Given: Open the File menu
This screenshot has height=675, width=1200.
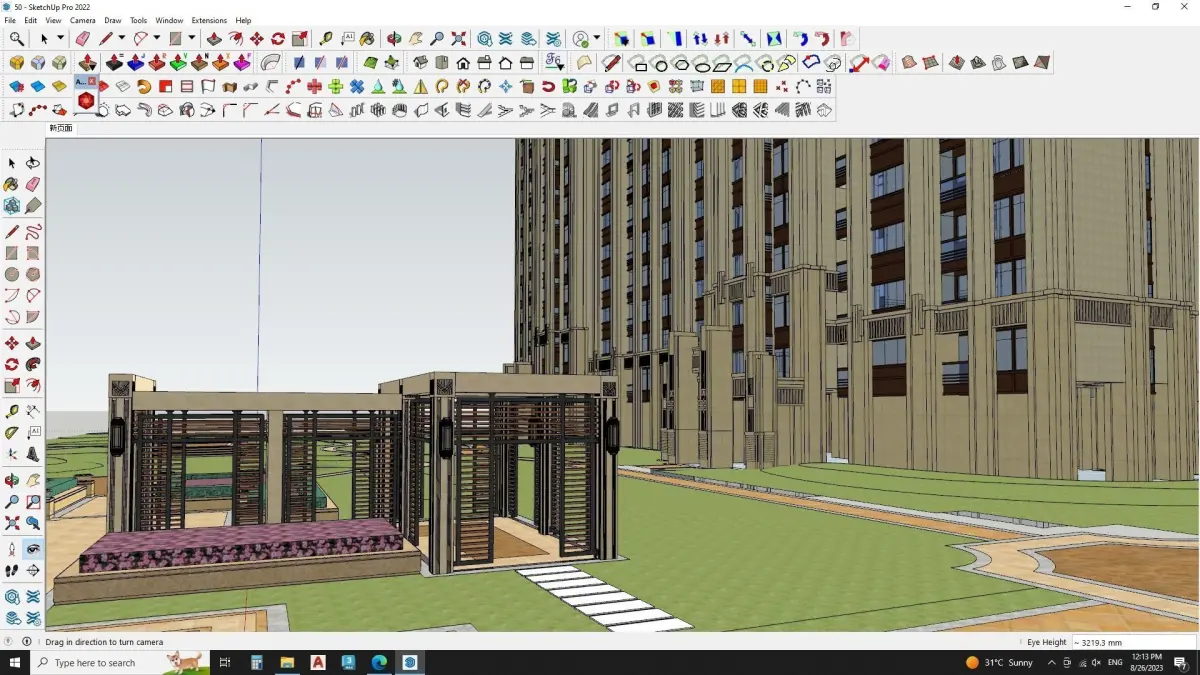Looking at the screenshot, I should point(10,20).
